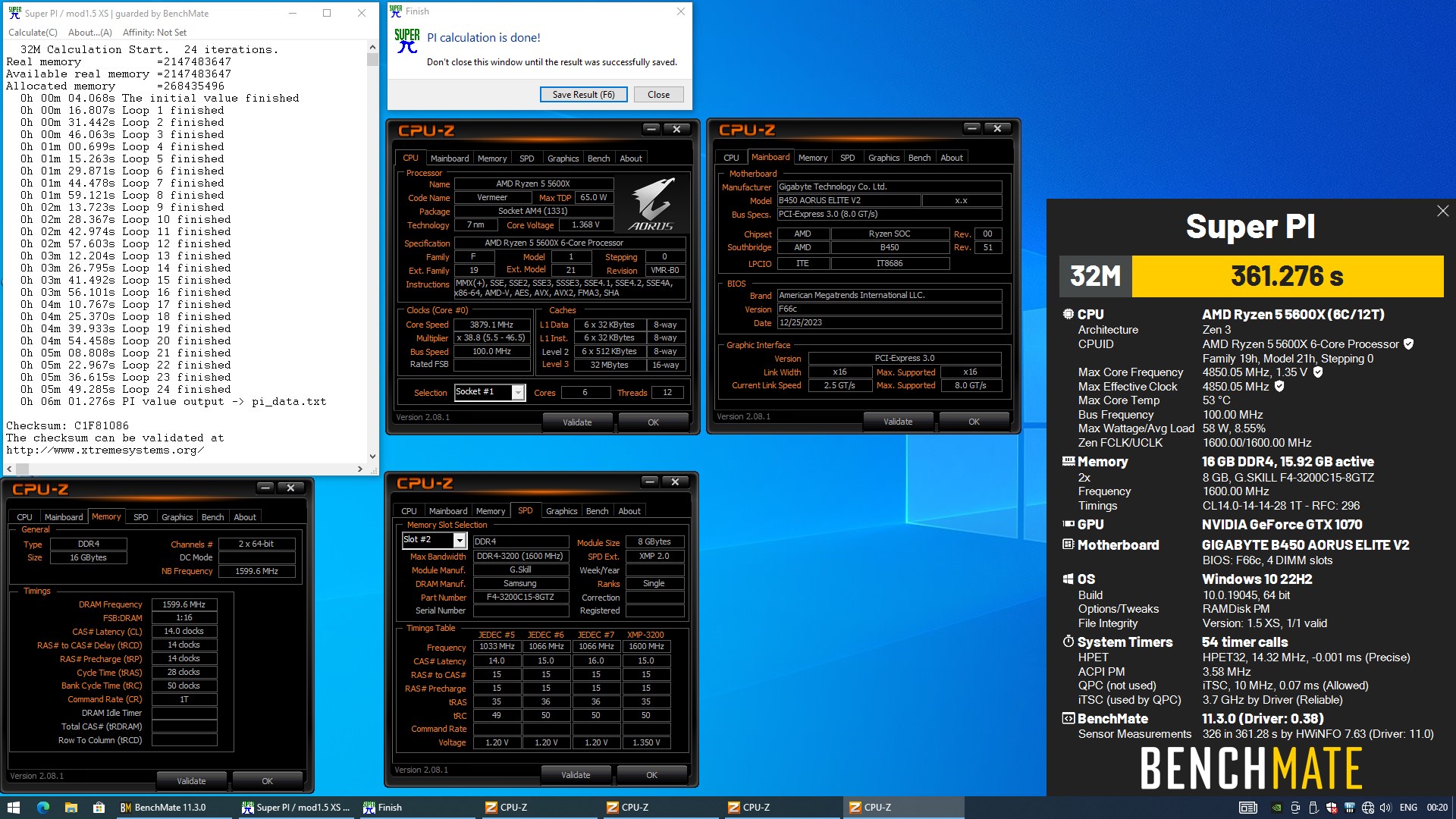This screenshot has height=819, width=1456.
Task: Open the About...(A) menu
Action: [x=89, y=33]
